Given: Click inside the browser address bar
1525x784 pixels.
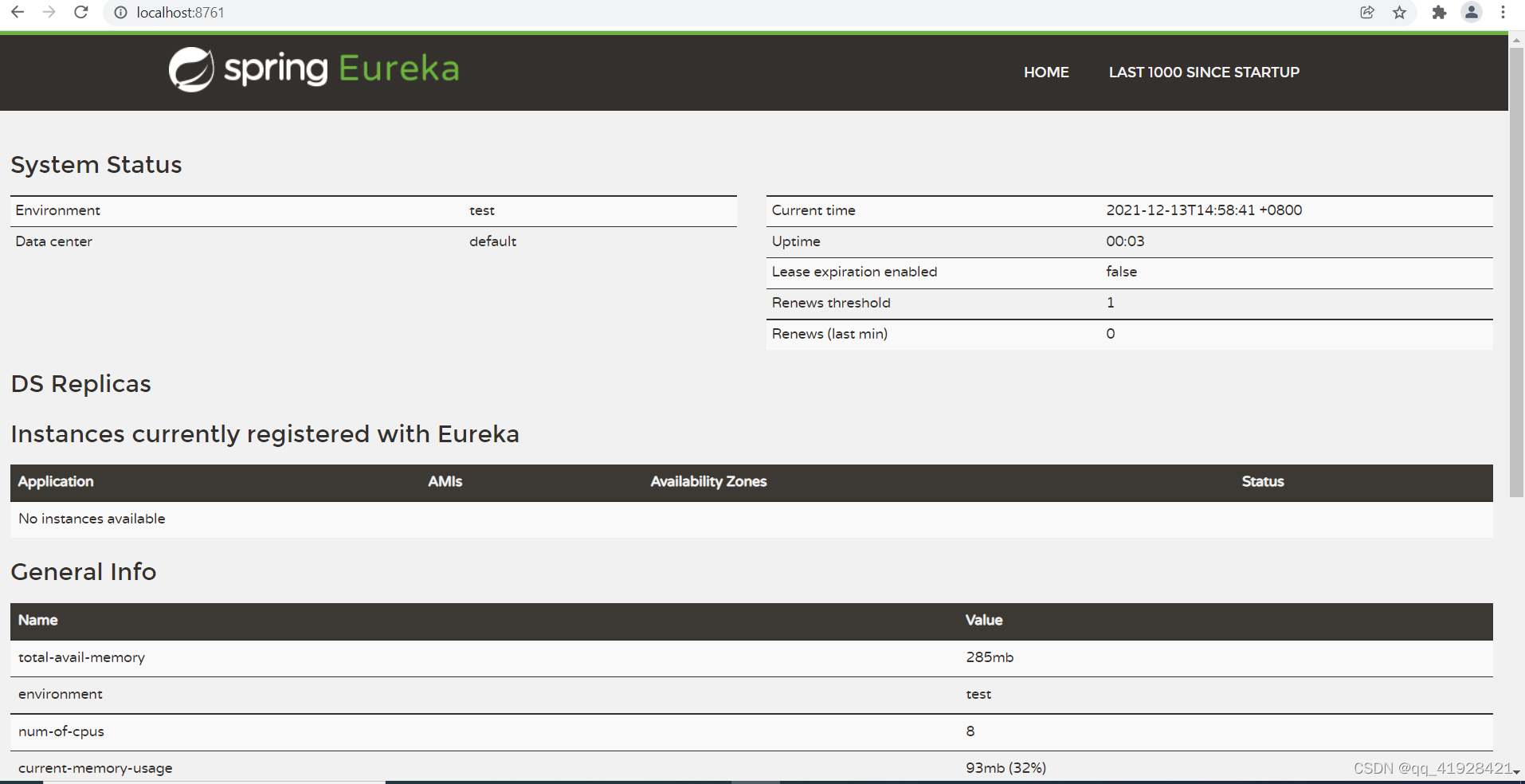Looking at the screenshot, I should [x=319, y=12].
